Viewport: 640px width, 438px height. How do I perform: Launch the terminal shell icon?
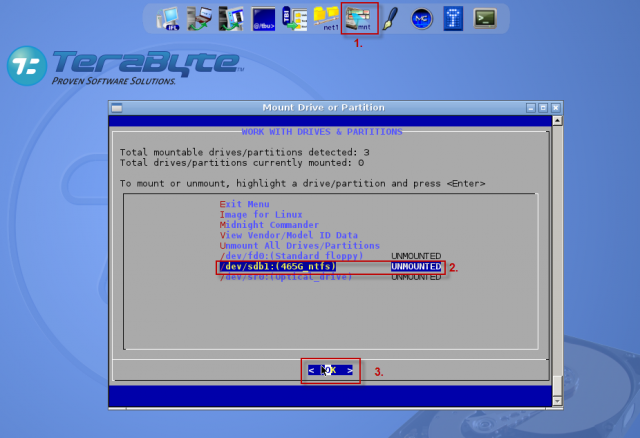coord(485,19)
